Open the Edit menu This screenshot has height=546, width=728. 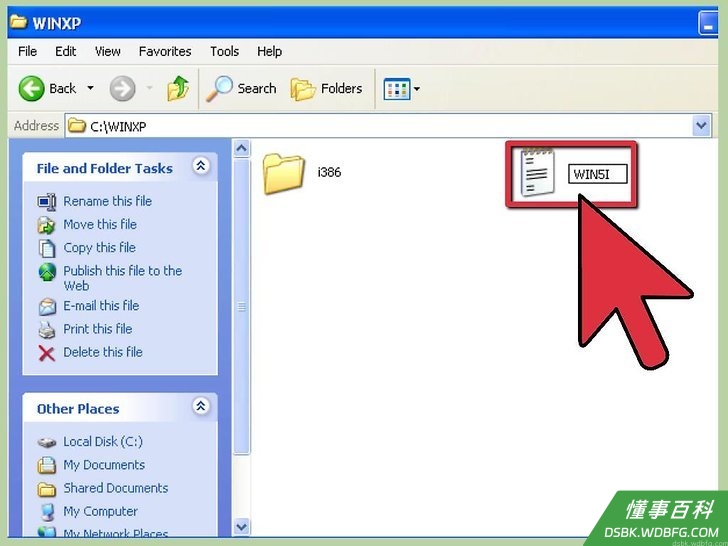65,51
